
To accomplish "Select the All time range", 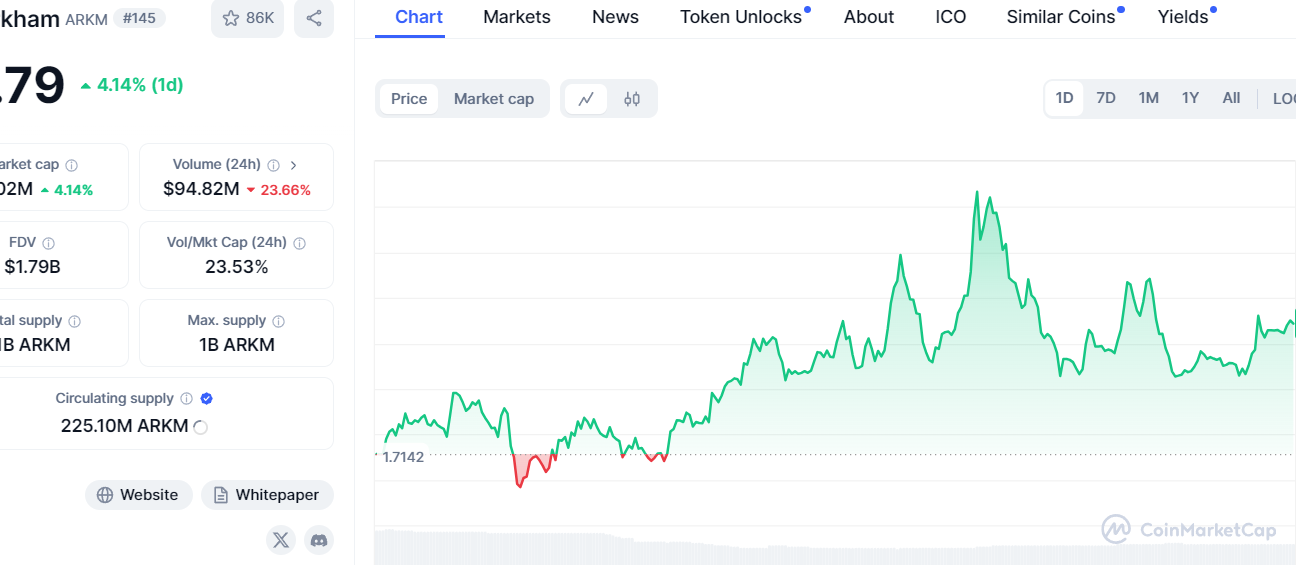I will 1231,98.
